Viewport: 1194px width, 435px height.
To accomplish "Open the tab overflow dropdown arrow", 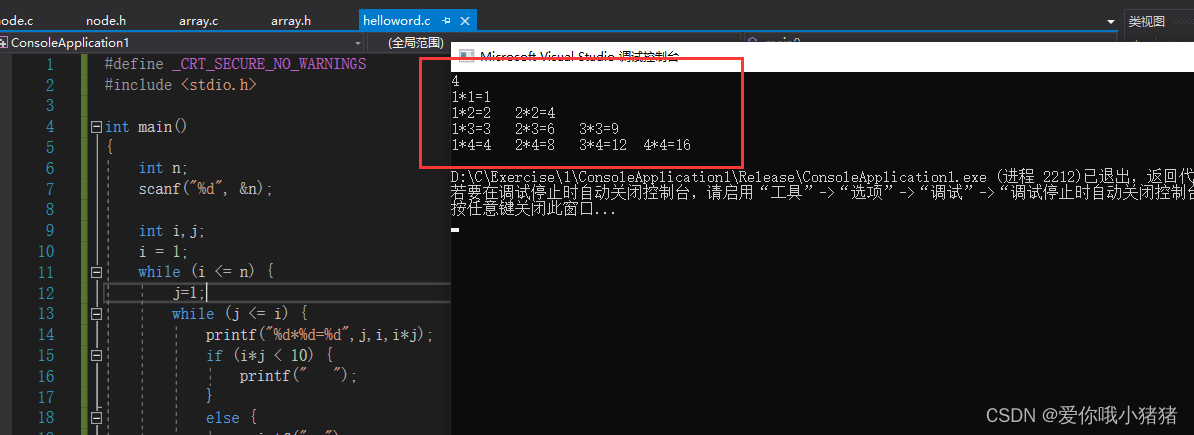I will pos(1110,21).
